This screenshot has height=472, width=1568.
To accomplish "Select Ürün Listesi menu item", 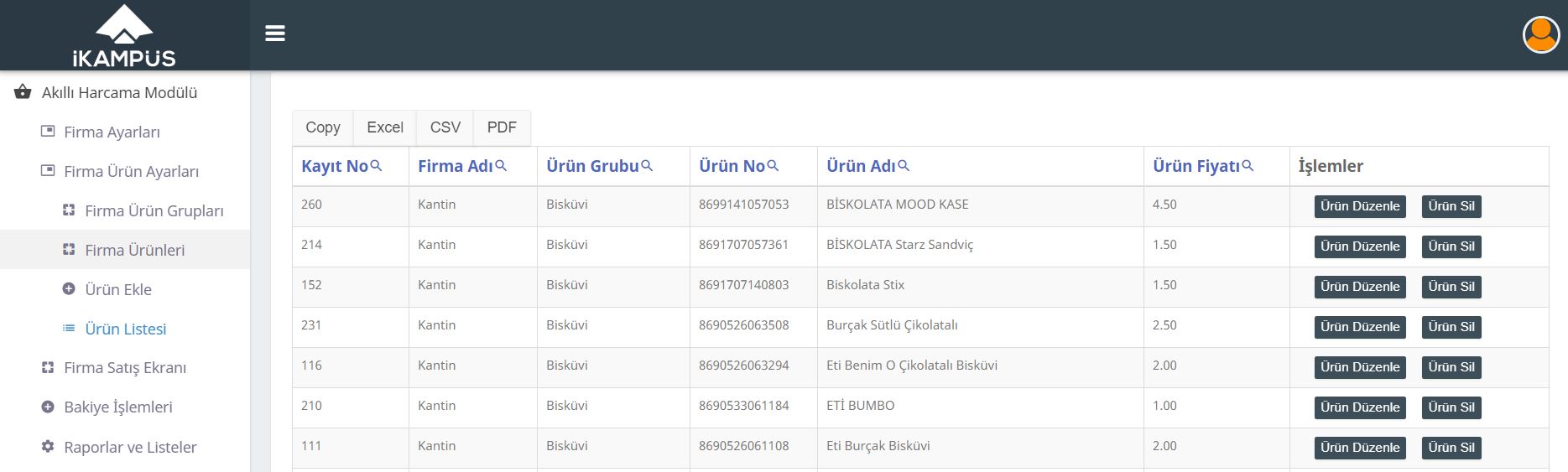I will pos(125,329).
